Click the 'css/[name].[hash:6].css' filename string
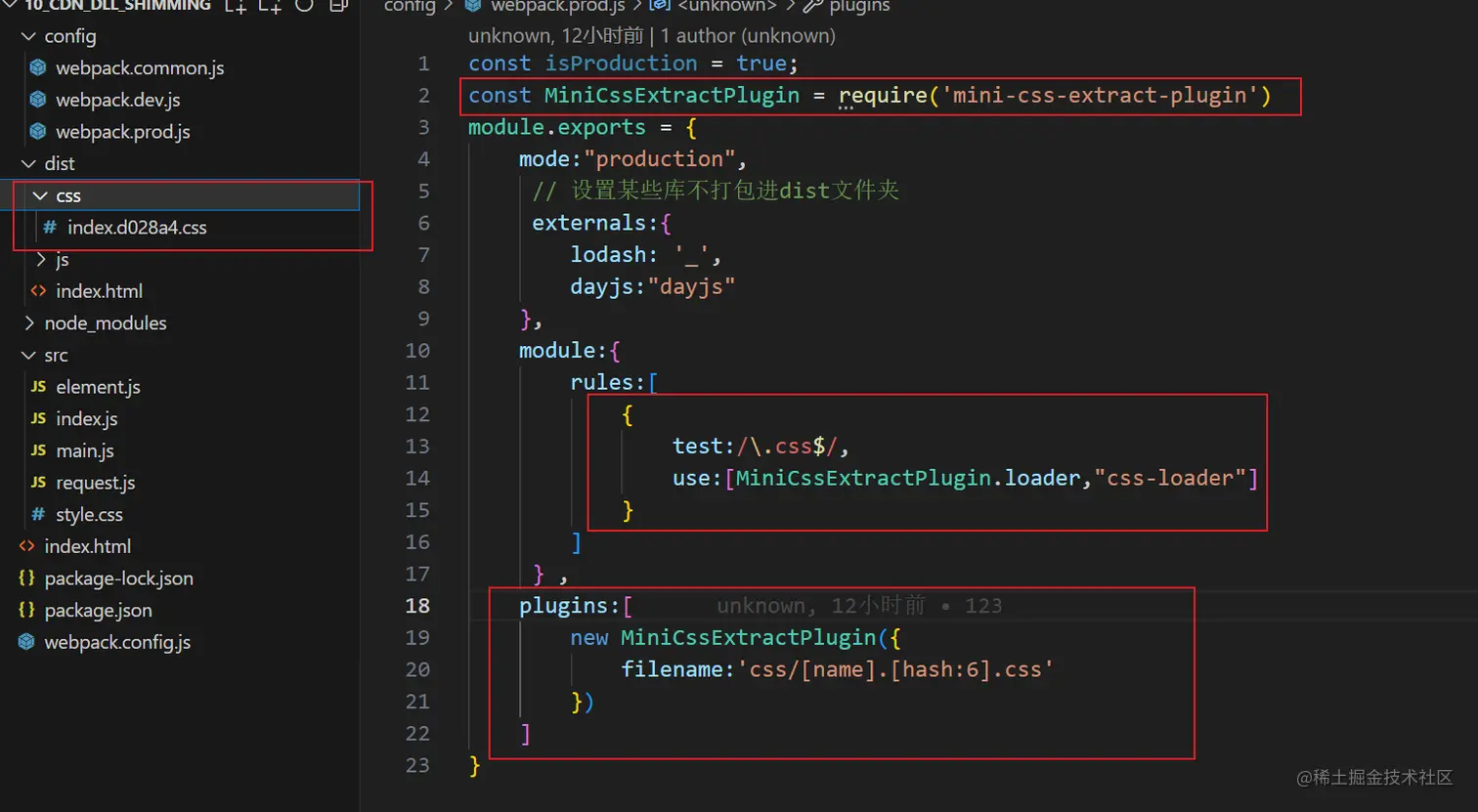Image resolution: width=1478 pixels, height=812 pixels. pyautogui.click(x=895, y=669)
